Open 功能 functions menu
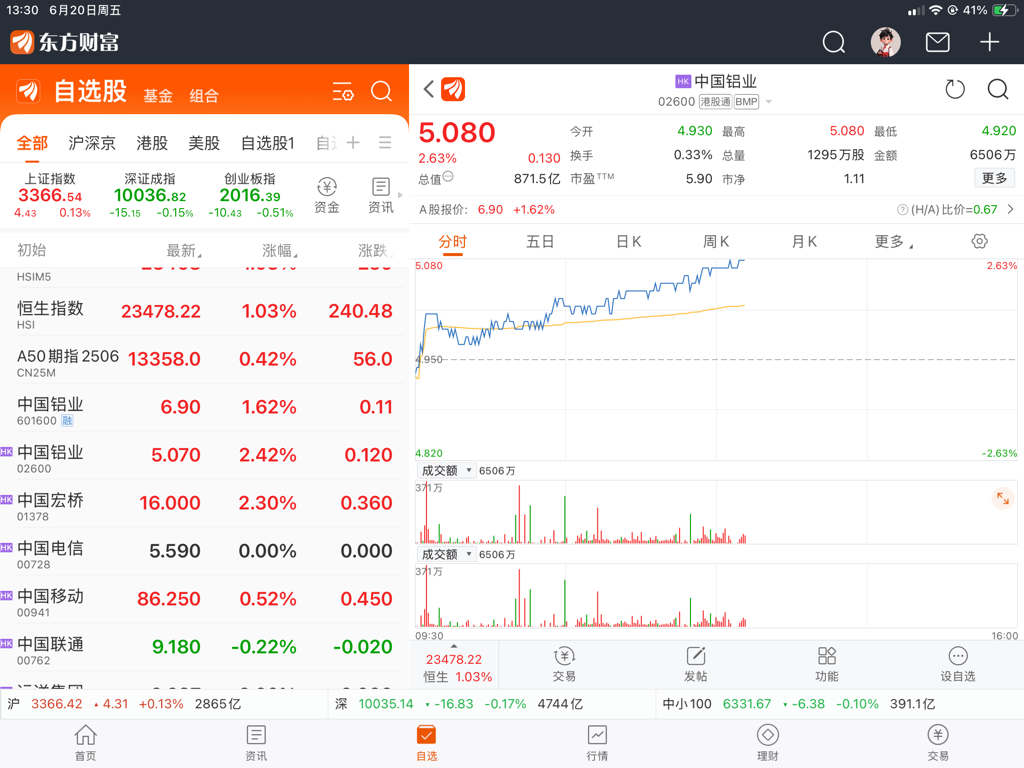Viewport: 1024px width, 768px height. coord(827,665)
